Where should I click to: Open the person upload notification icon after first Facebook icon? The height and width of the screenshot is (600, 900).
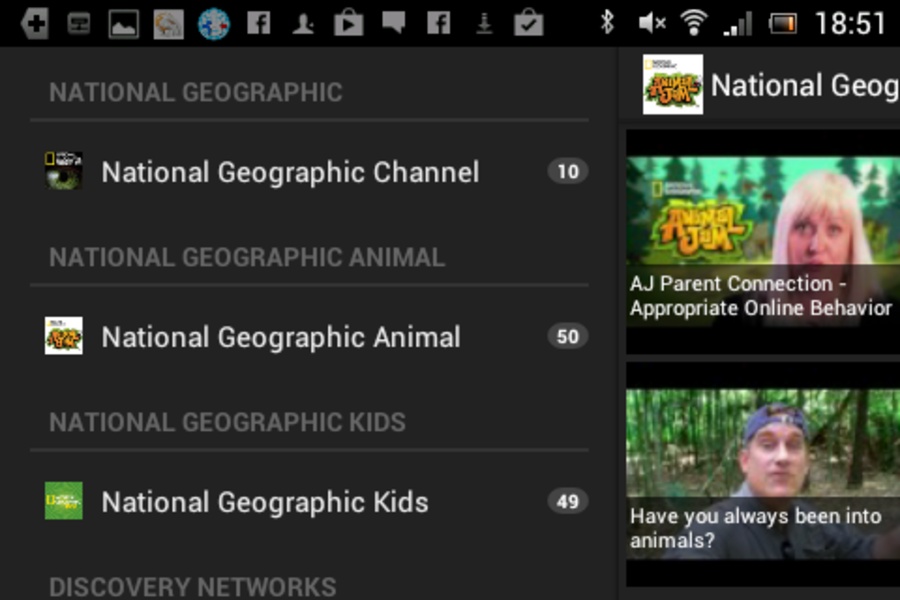303,24
